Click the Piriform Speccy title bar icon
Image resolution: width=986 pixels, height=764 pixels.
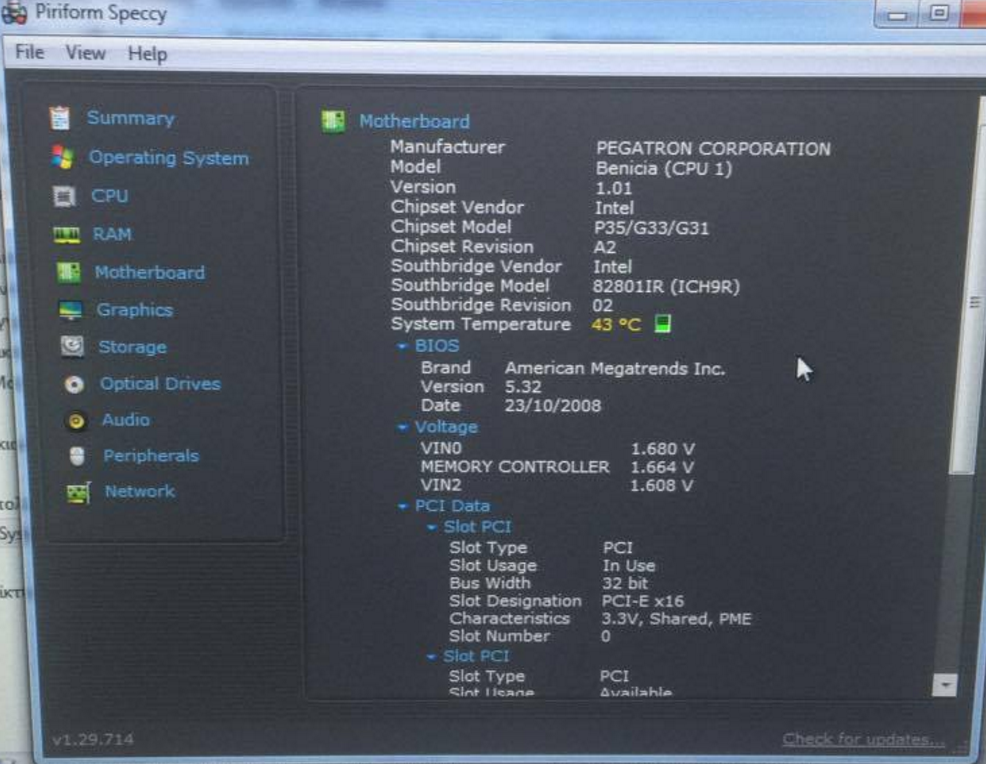14,13
